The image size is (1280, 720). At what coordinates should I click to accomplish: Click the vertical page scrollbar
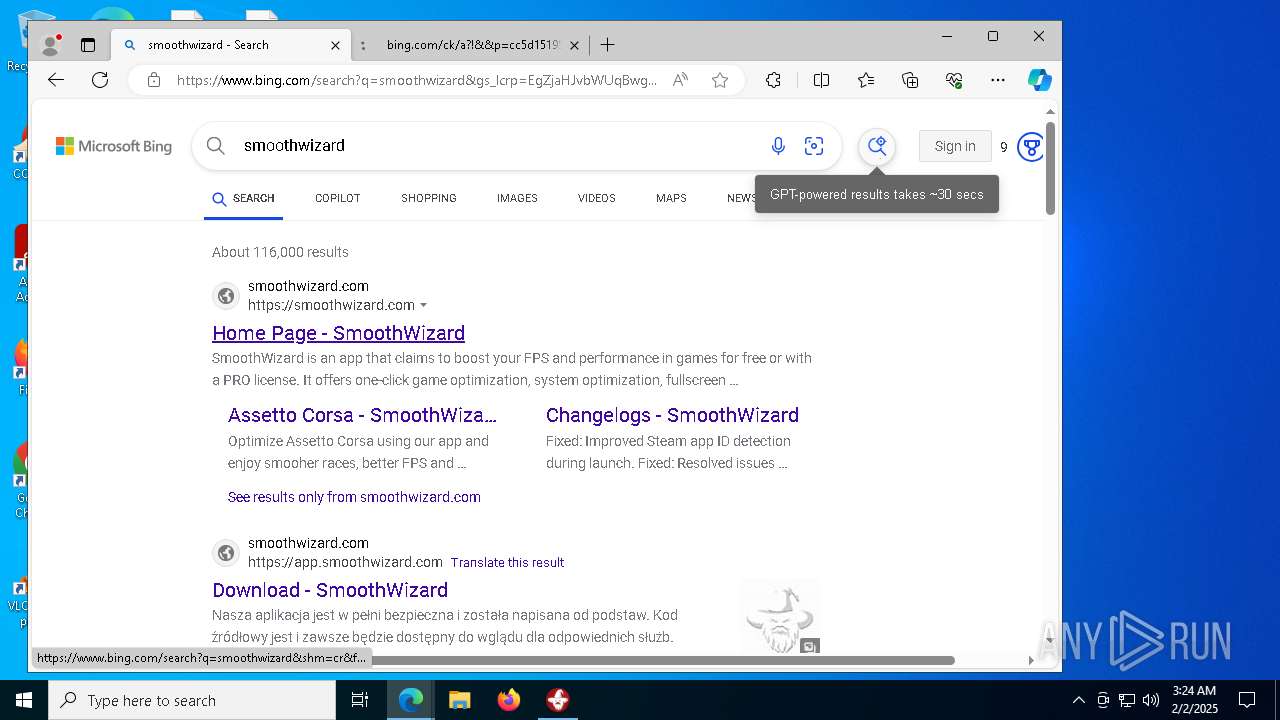(1050, 168)
